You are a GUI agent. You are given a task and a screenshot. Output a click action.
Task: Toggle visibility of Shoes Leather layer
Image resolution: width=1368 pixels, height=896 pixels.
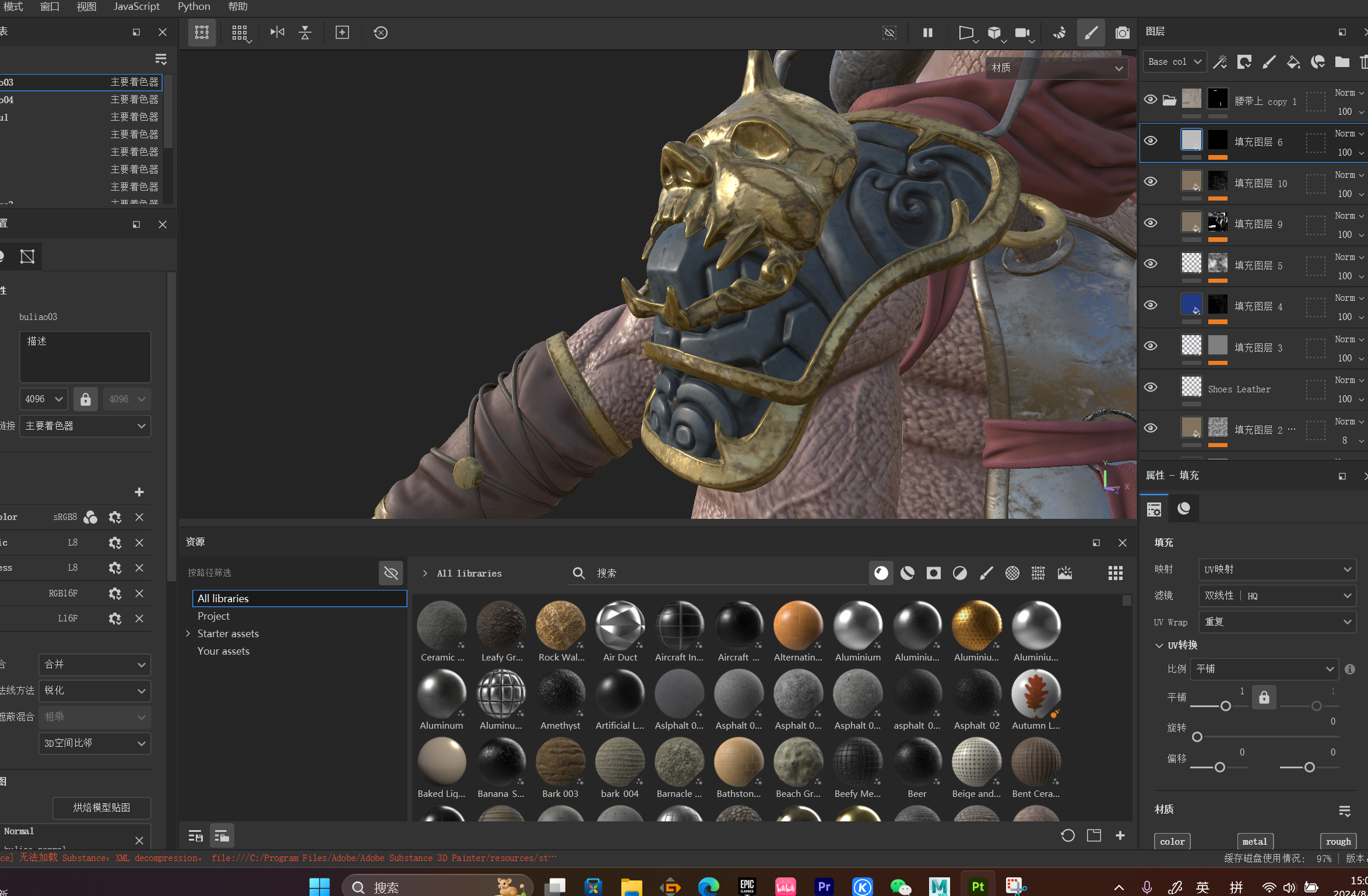click(x=1151, y=388)
